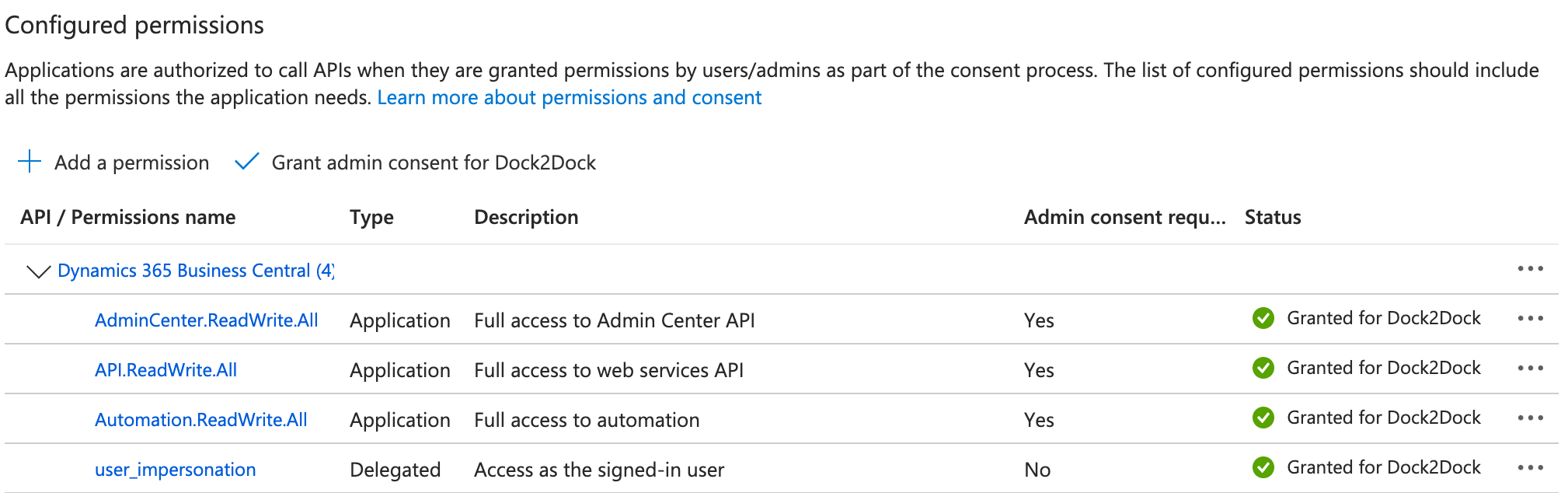Click the Status column header
Viewport: 1568px width, 493px height.
[x=1273, y=217]
